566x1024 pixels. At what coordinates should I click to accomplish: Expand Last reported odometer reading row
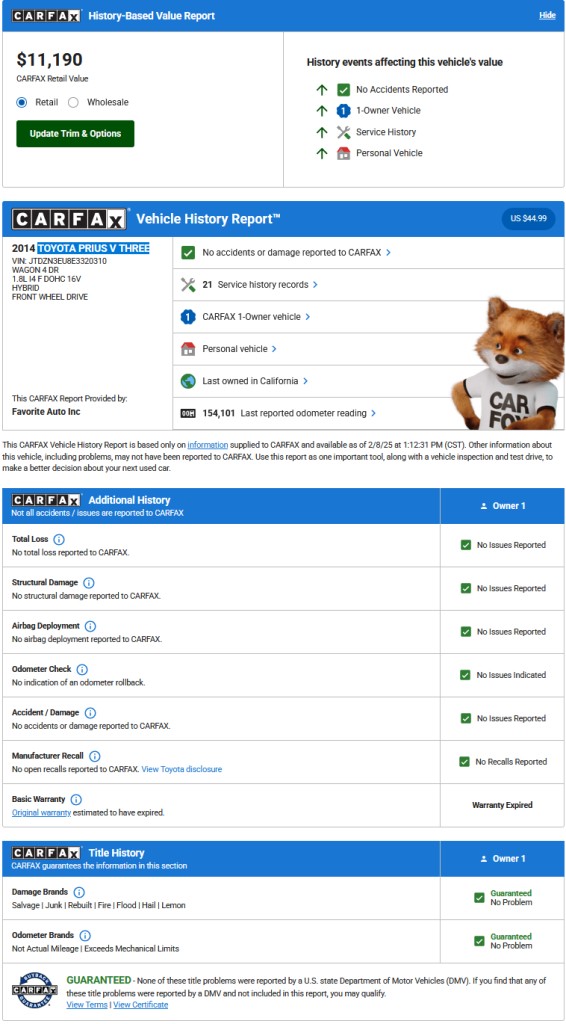[x=369, y=413]
